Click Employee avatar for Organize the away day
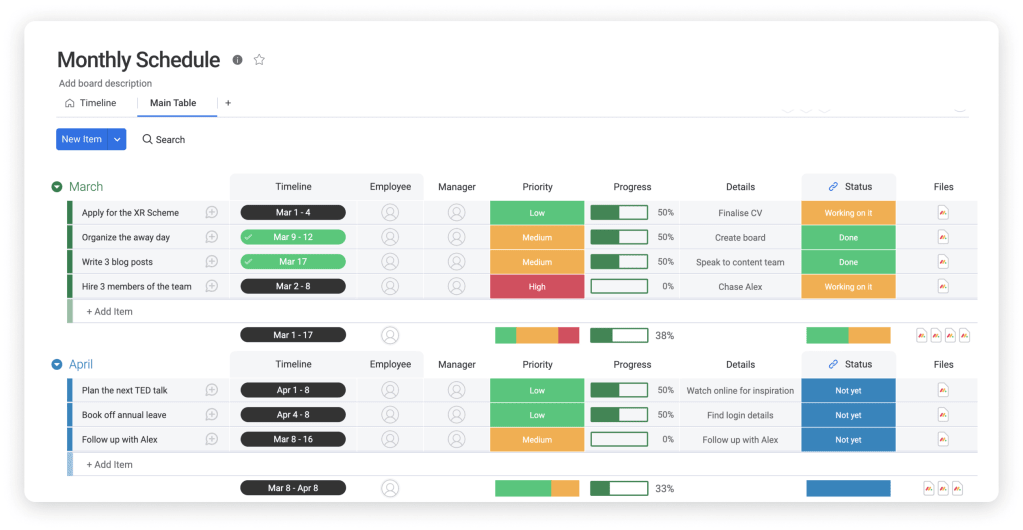Image resolution: width=1023 pixels, height=530 pixels. [x=390, y=238]
